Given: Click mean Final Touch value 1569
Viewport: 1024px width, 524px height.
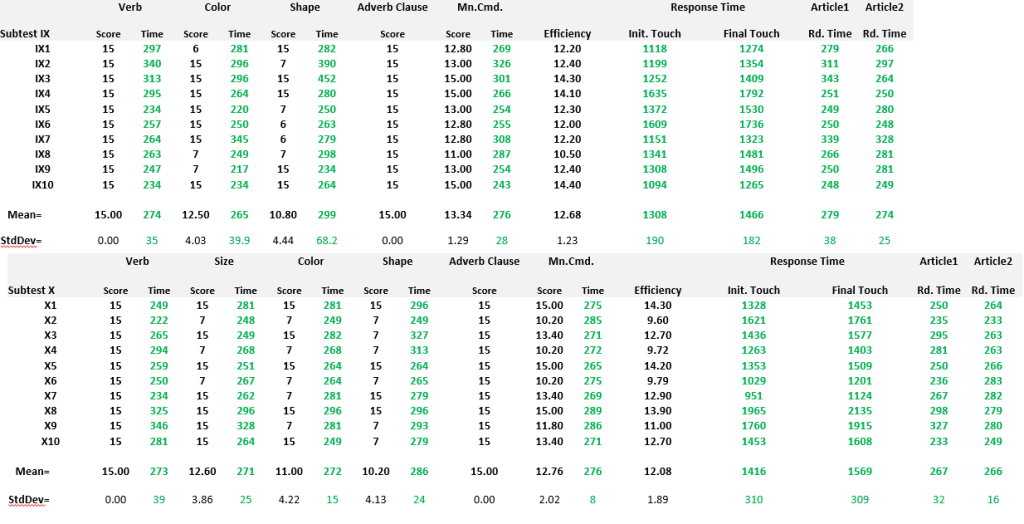Looking at the screenshot, I should click(x=858, y=471).
